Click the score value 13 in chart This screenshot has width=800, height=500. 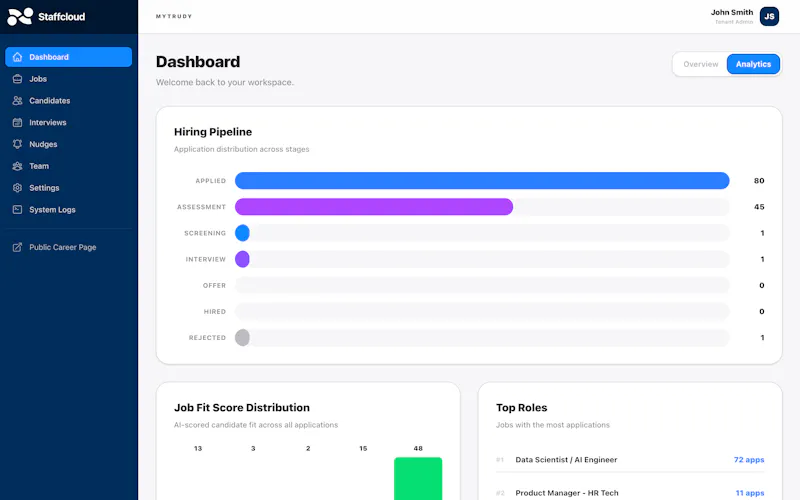coord(198,448)
